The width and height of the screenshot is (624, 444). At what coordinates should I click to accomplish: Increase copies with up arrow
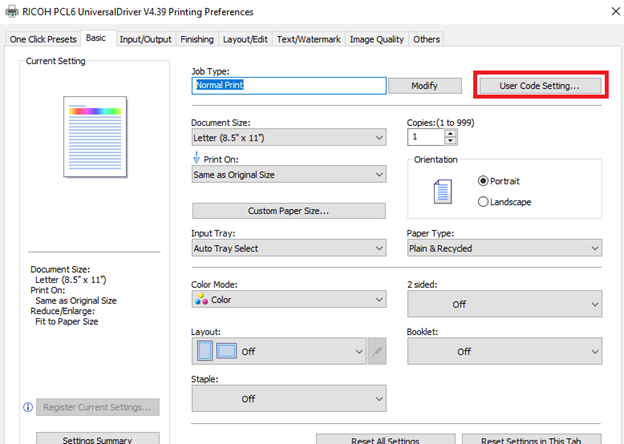[450, 134]
